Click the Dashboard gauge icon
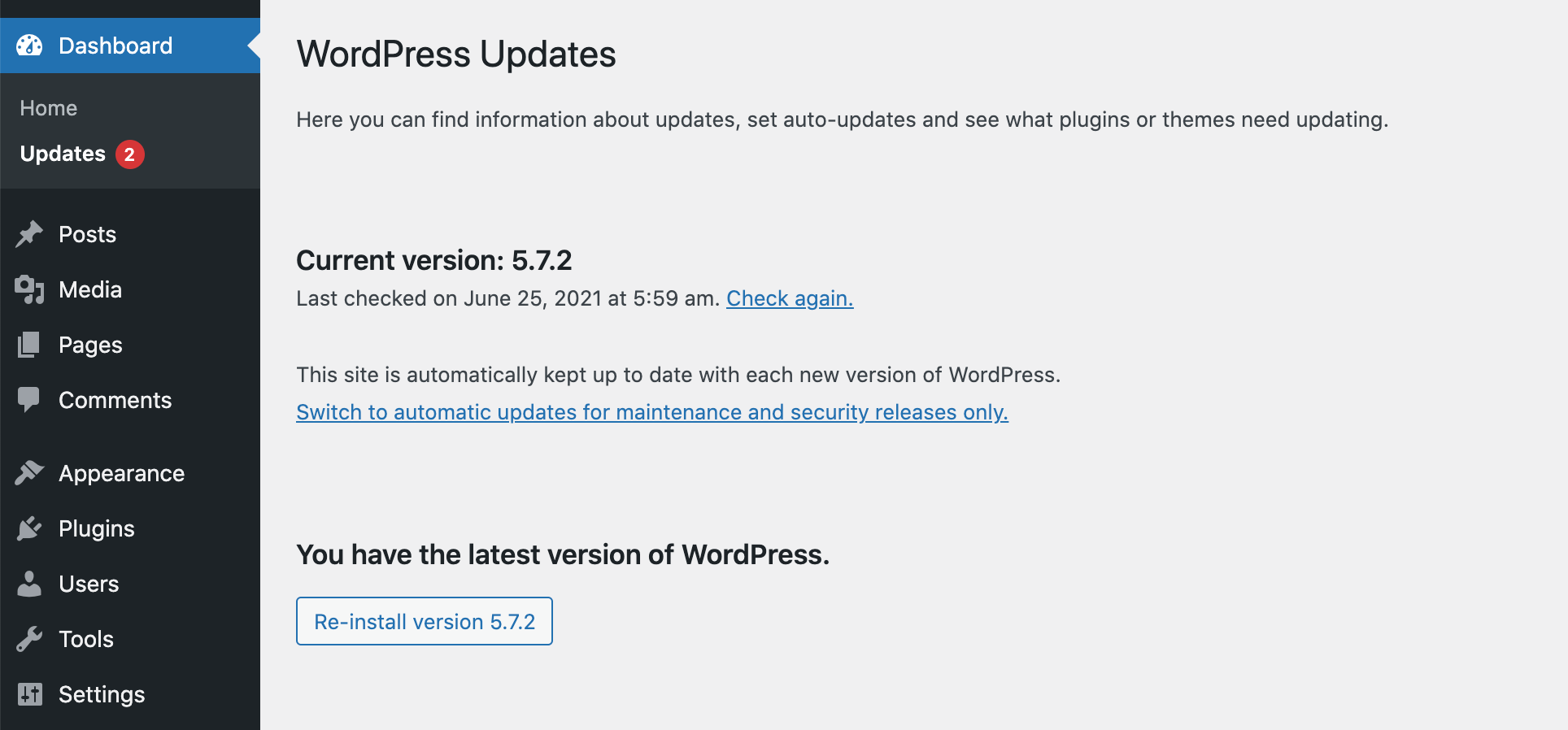This screenshot has height=730, width=1568. tap(29, 46)
